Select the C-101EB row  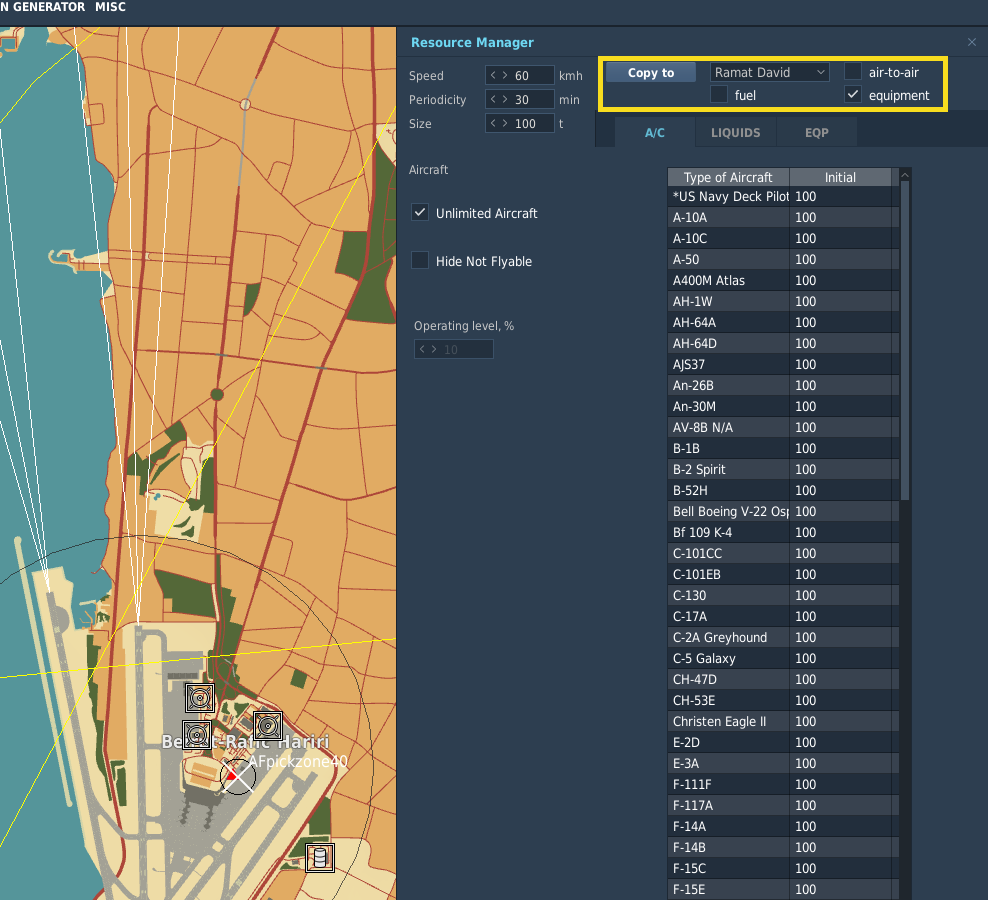(x=783, y=574)
